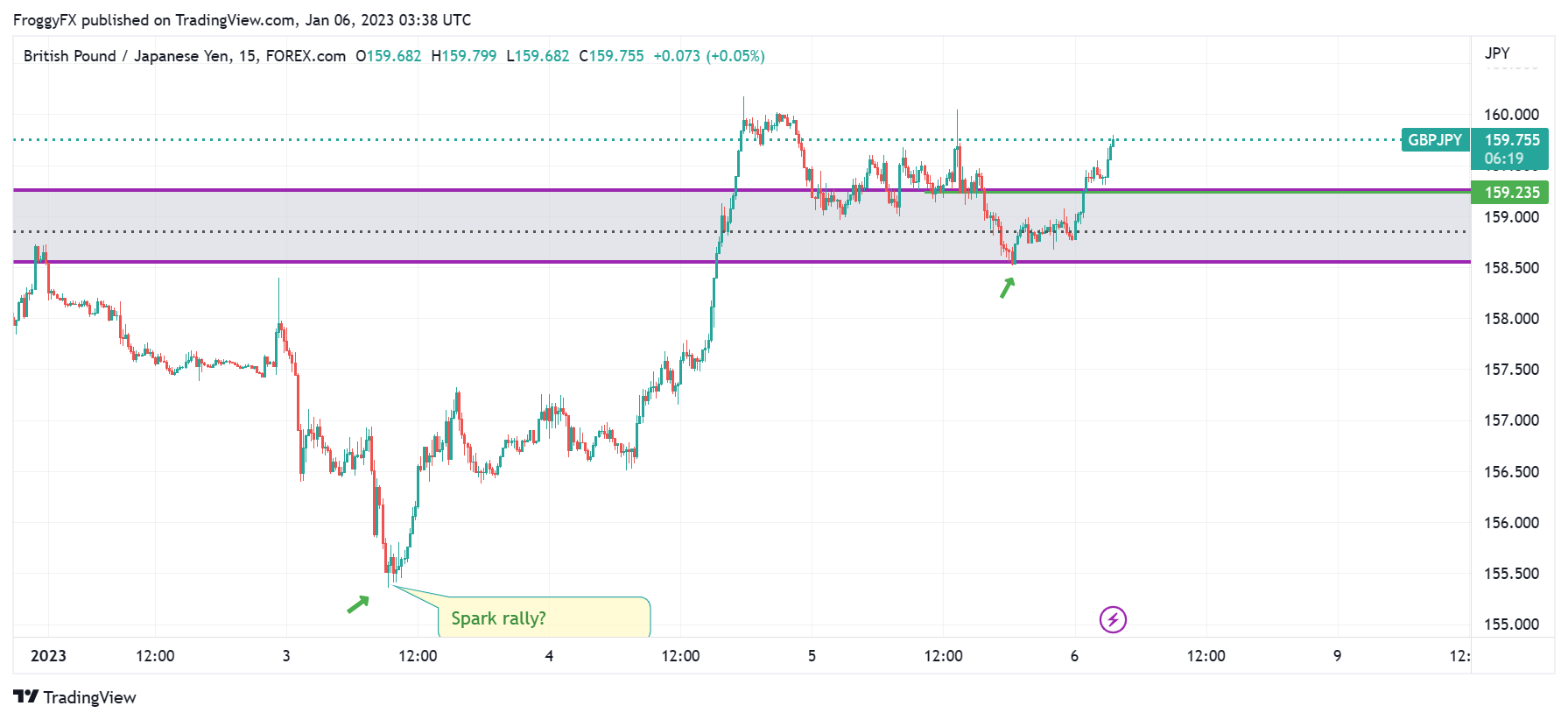The height and width of the screenshot is (720, 1568).
Task: Click the 156.500 price axis label
Action: pos(1511,472)
